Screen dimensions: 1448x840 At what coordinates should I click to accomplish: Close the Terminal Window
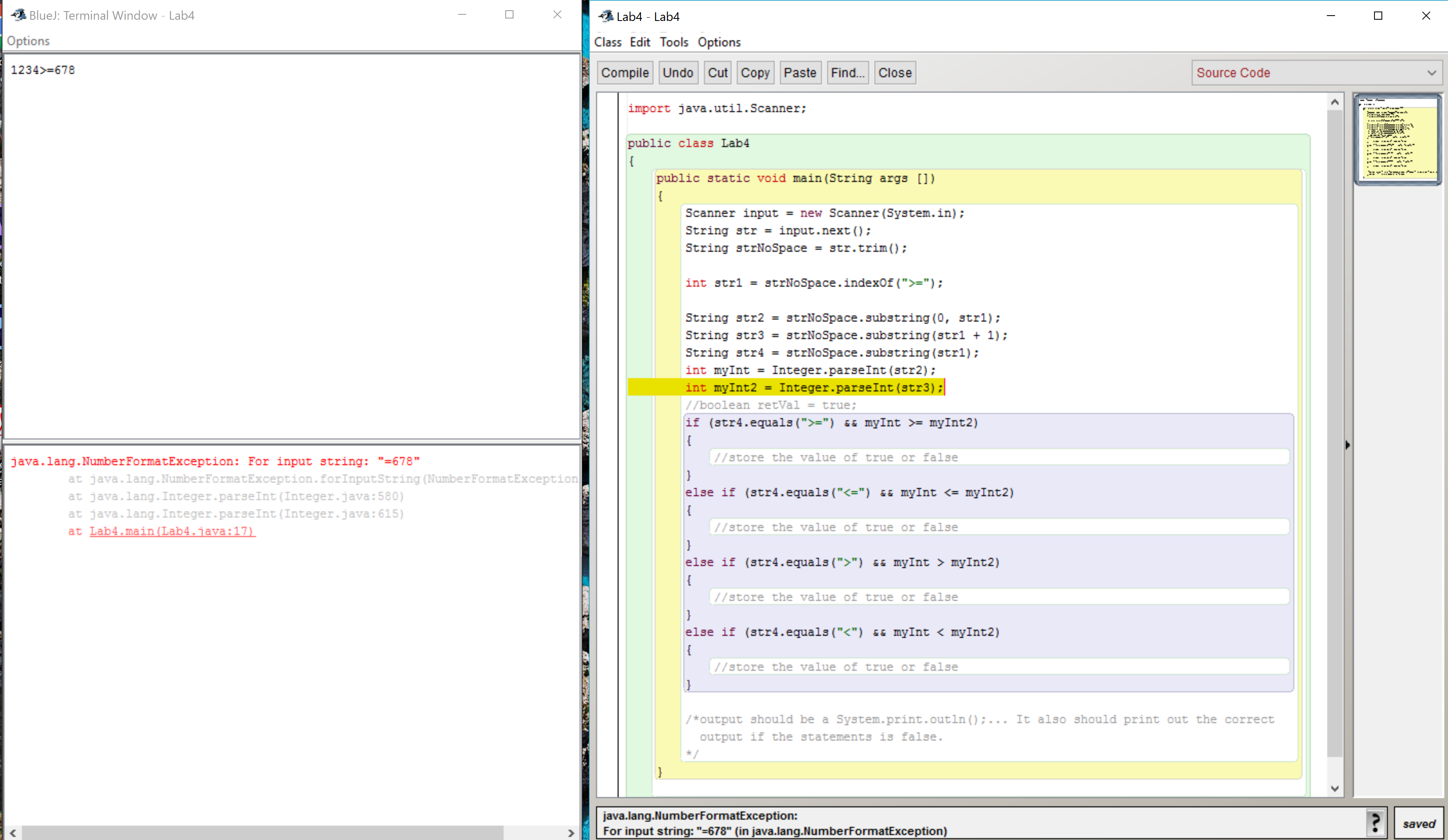tap(557, 14)
